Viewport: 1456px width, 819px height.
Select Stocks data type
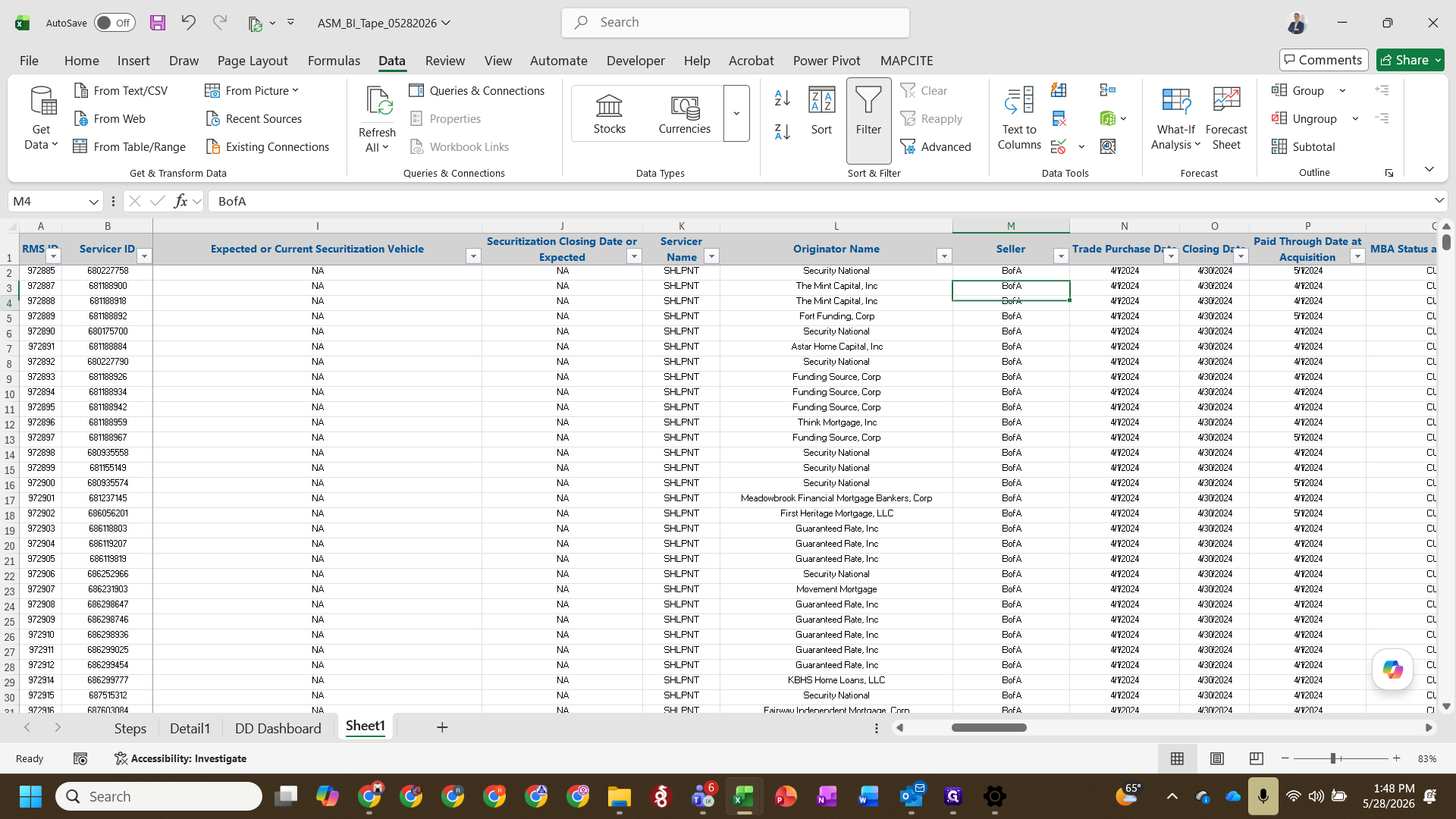(x=610, y=114)
